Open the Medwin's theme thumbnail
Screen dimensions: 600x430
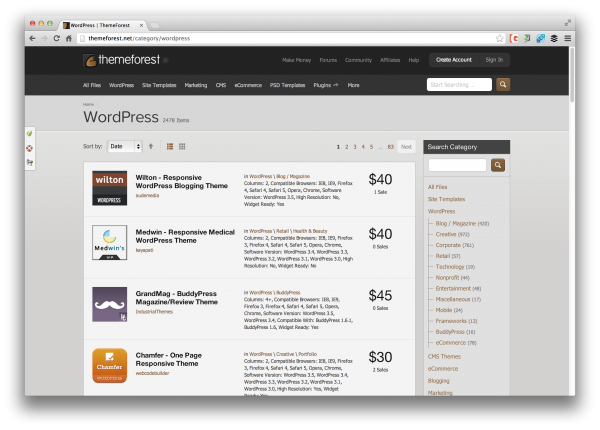click(109, 243)
